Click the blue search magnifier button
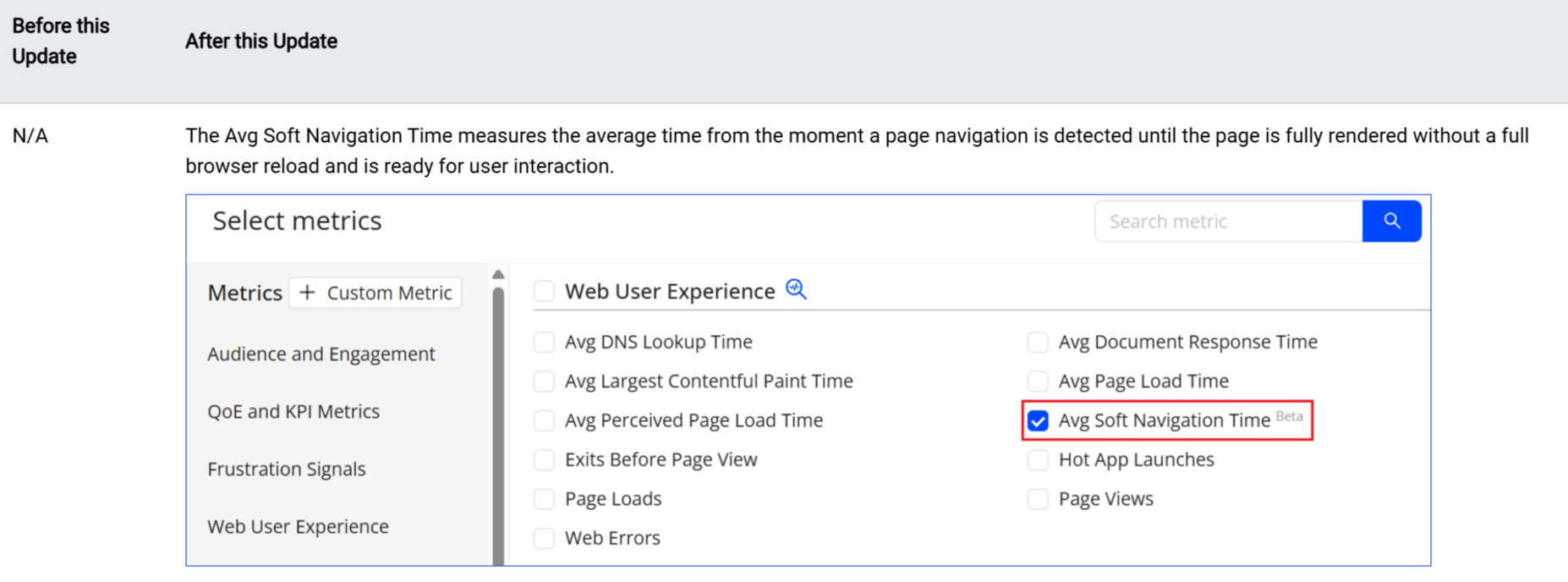The image size is (1568, 582). click(1391, 222)
